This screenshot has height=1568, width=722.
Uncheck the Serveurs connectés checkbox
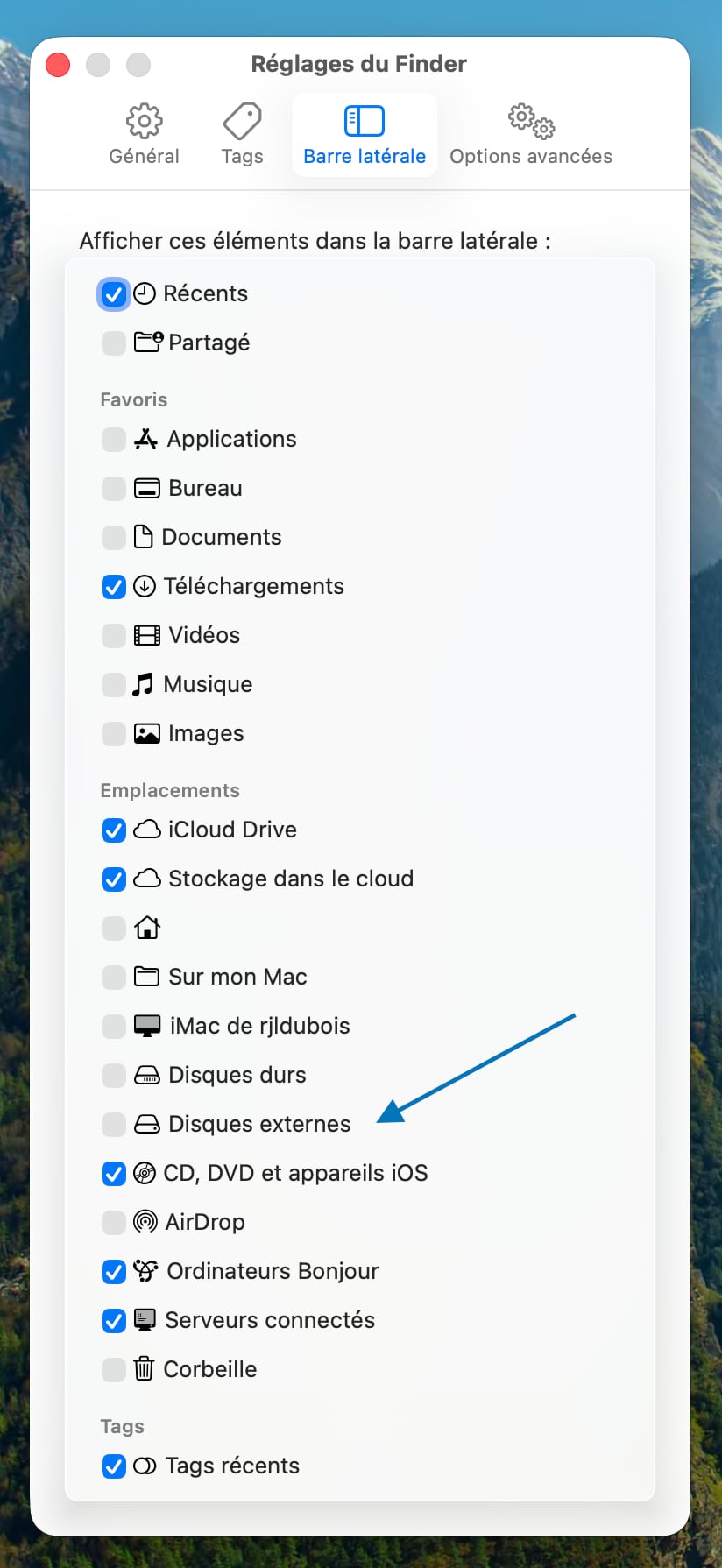point(114,1321)
